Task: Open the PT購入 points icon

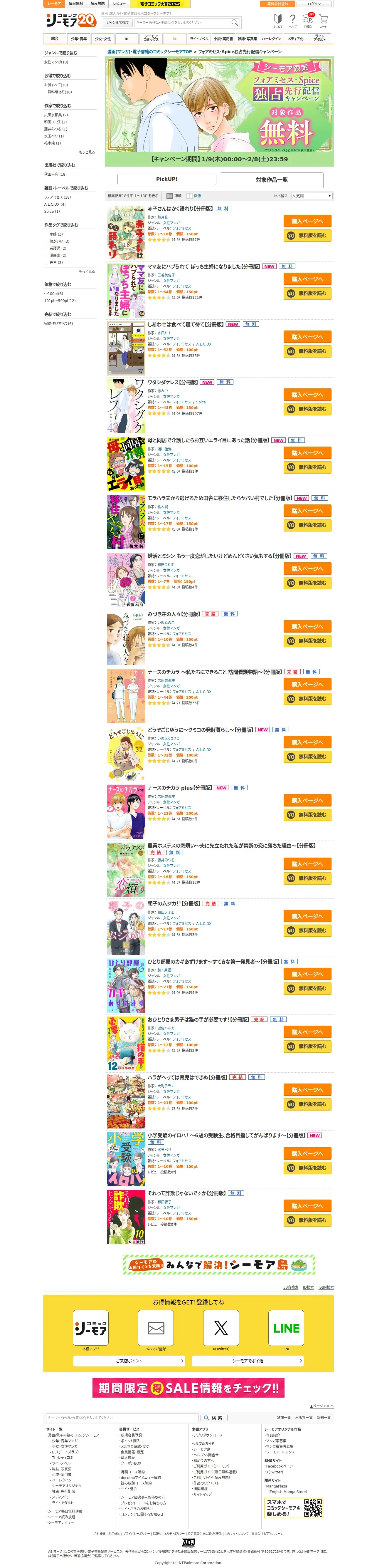Action: pos(308,20)
